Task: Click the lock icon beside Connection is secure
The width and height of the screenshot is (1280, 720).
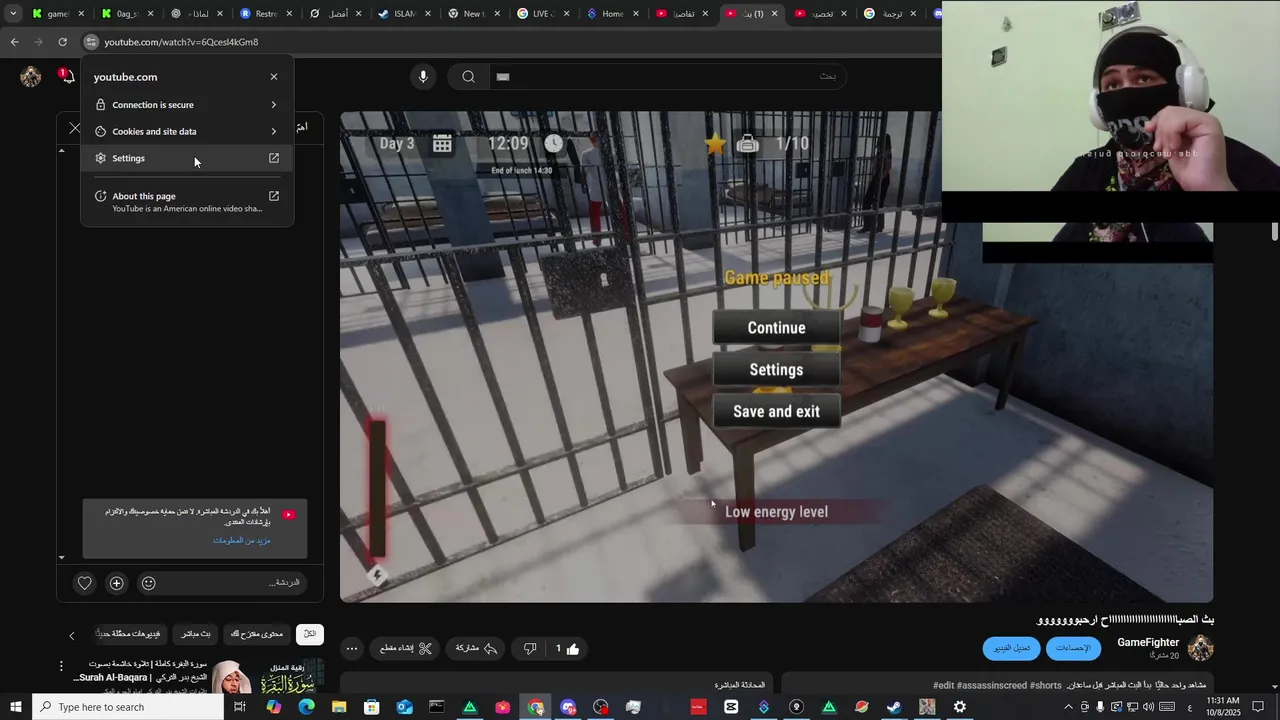Action: click(100, 104)
